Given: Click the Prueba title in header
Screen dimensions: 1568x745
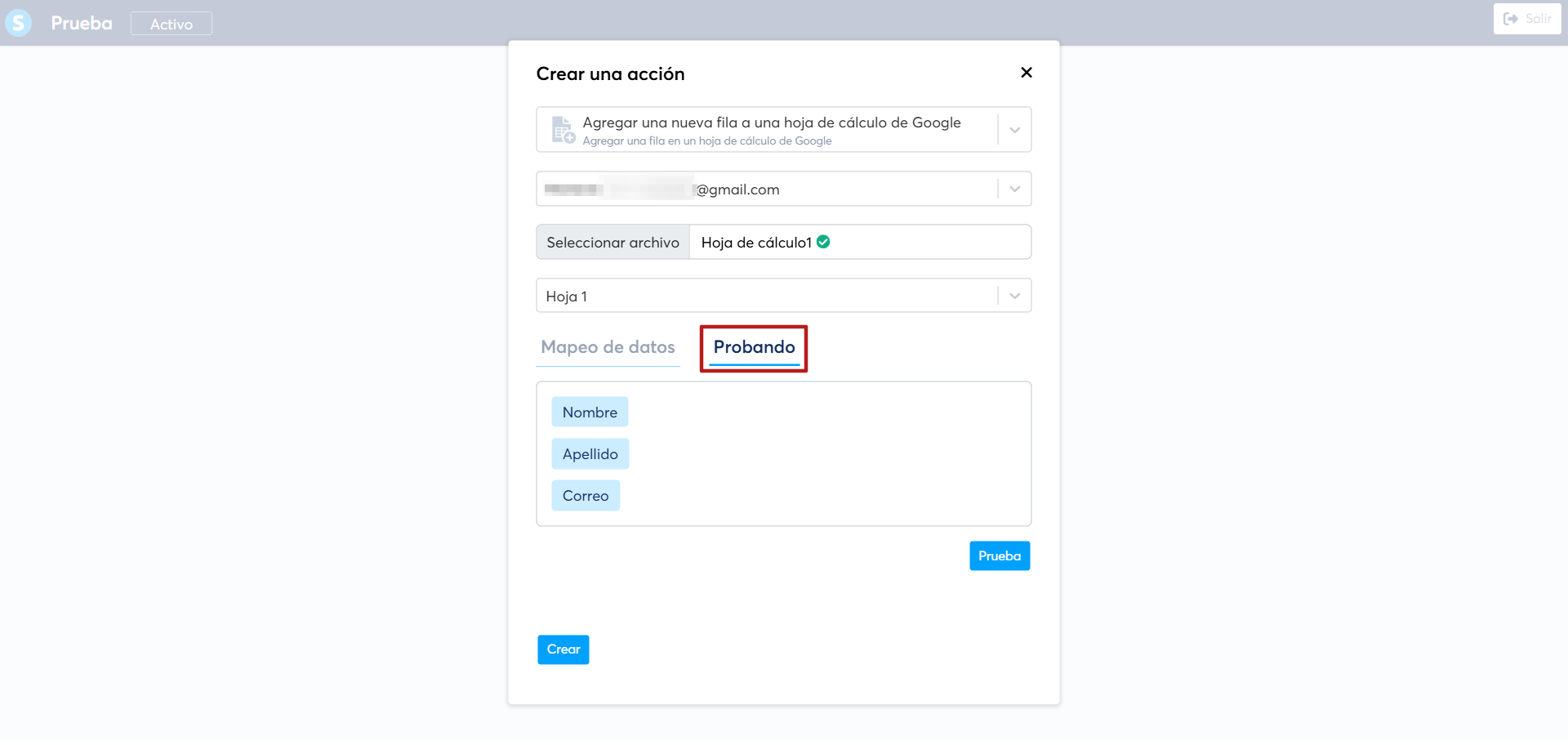Looking at the screenshot, I should tap(82, 23).
